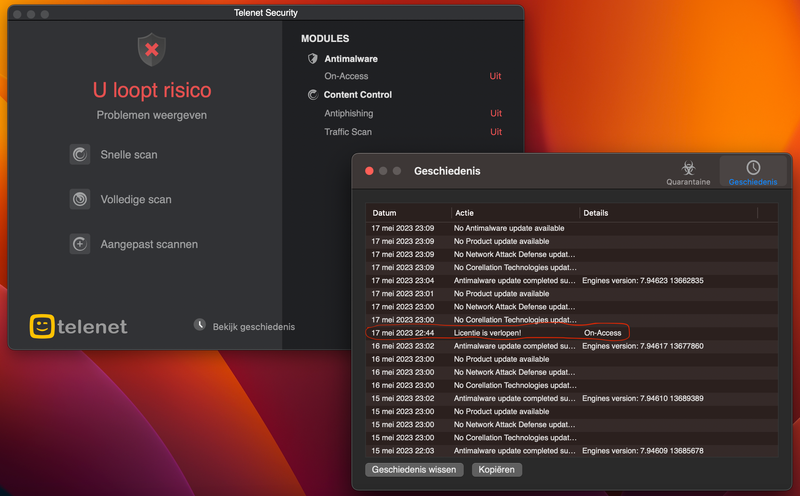Screen dimensions: 800x496
Task: Select 'No Antimalware update available' row
Action: [571, 228]
